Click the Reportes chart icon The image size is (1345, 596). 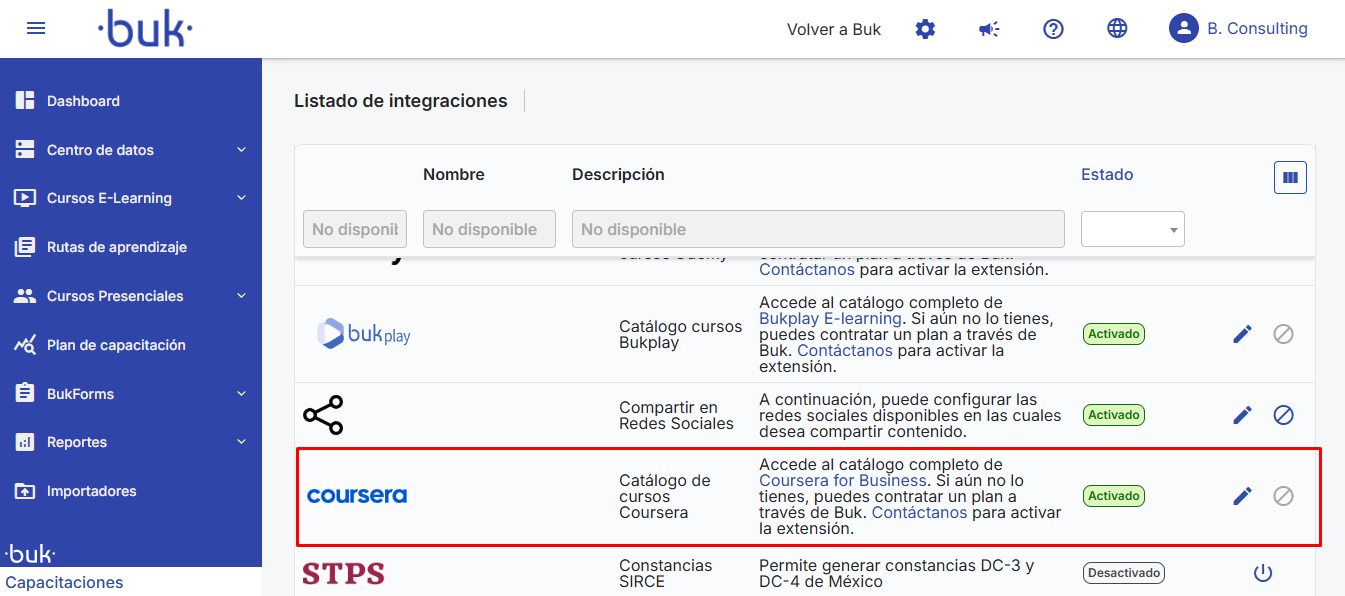coord(25,442)
